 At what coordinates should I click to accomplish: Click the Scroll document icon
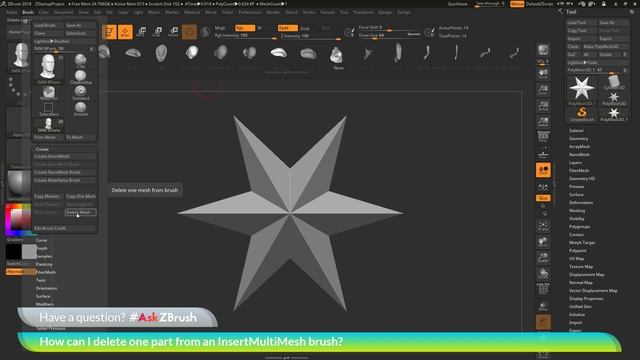(x=543, y=74)
